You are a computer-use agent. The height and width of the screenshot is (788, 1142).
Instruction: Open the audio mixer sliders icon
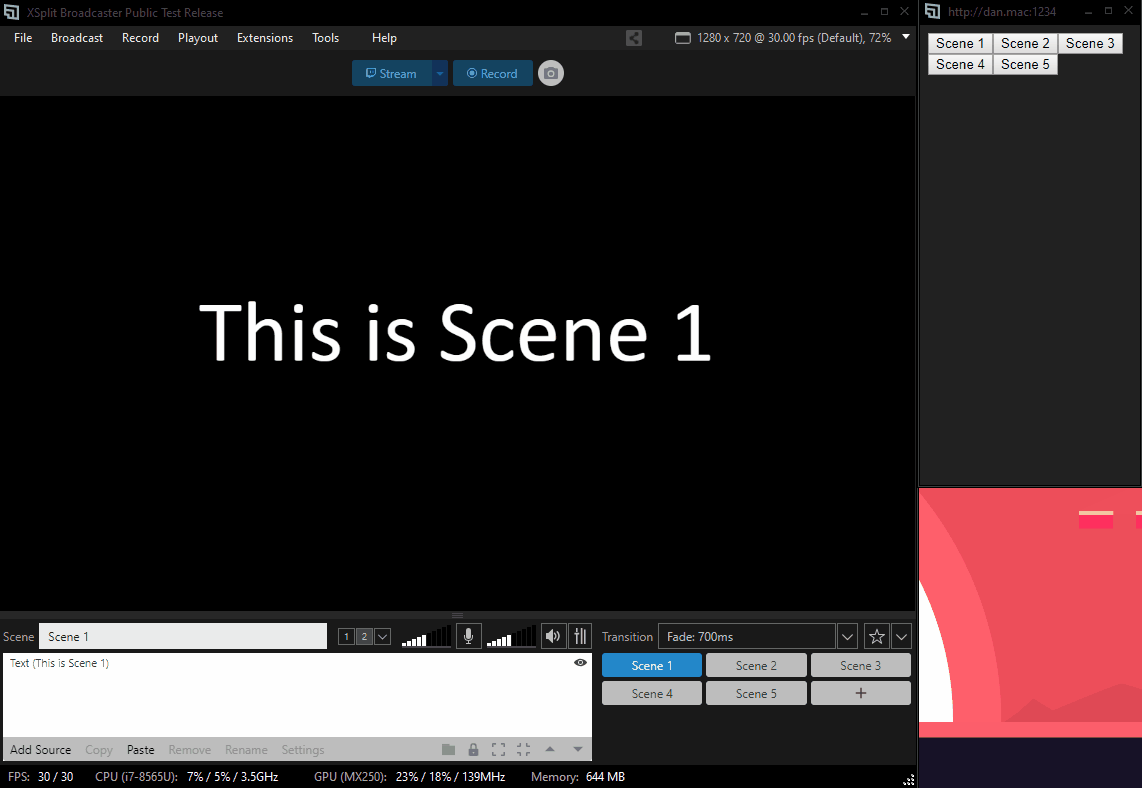tap(580, 637)
